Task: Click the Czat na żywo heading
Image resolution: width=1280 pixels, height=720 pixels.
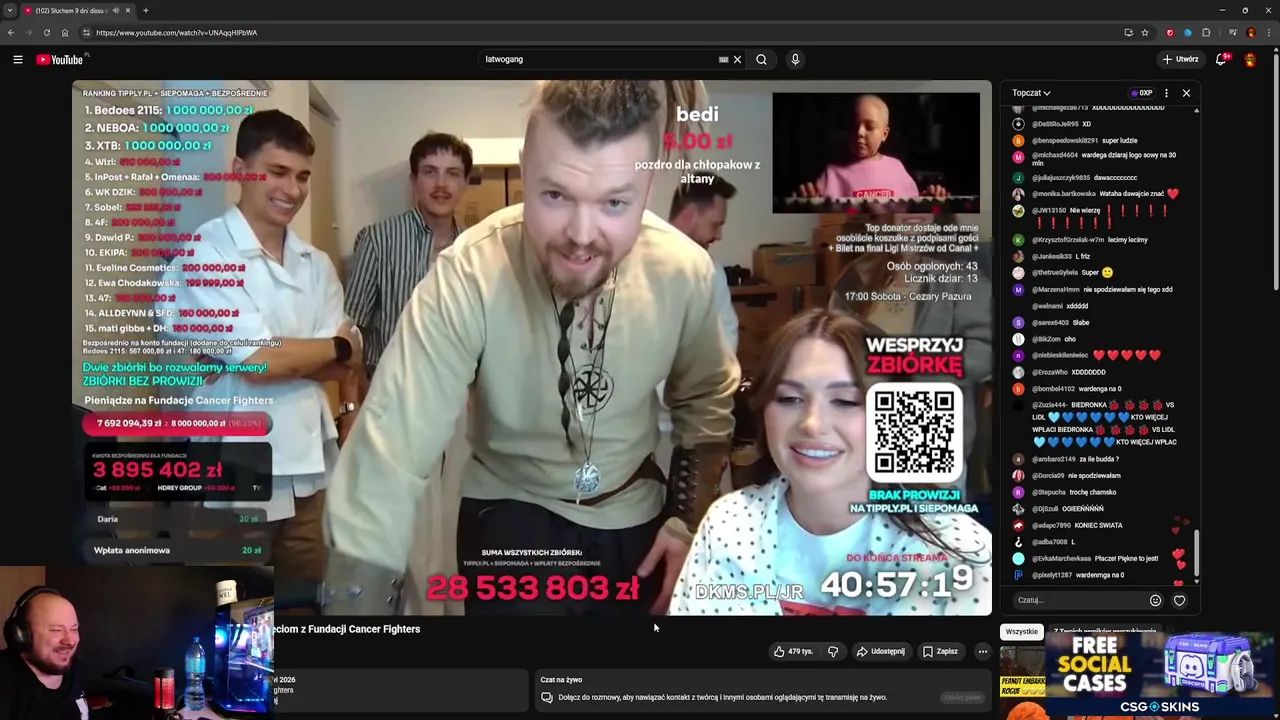Action: point(561,680)
